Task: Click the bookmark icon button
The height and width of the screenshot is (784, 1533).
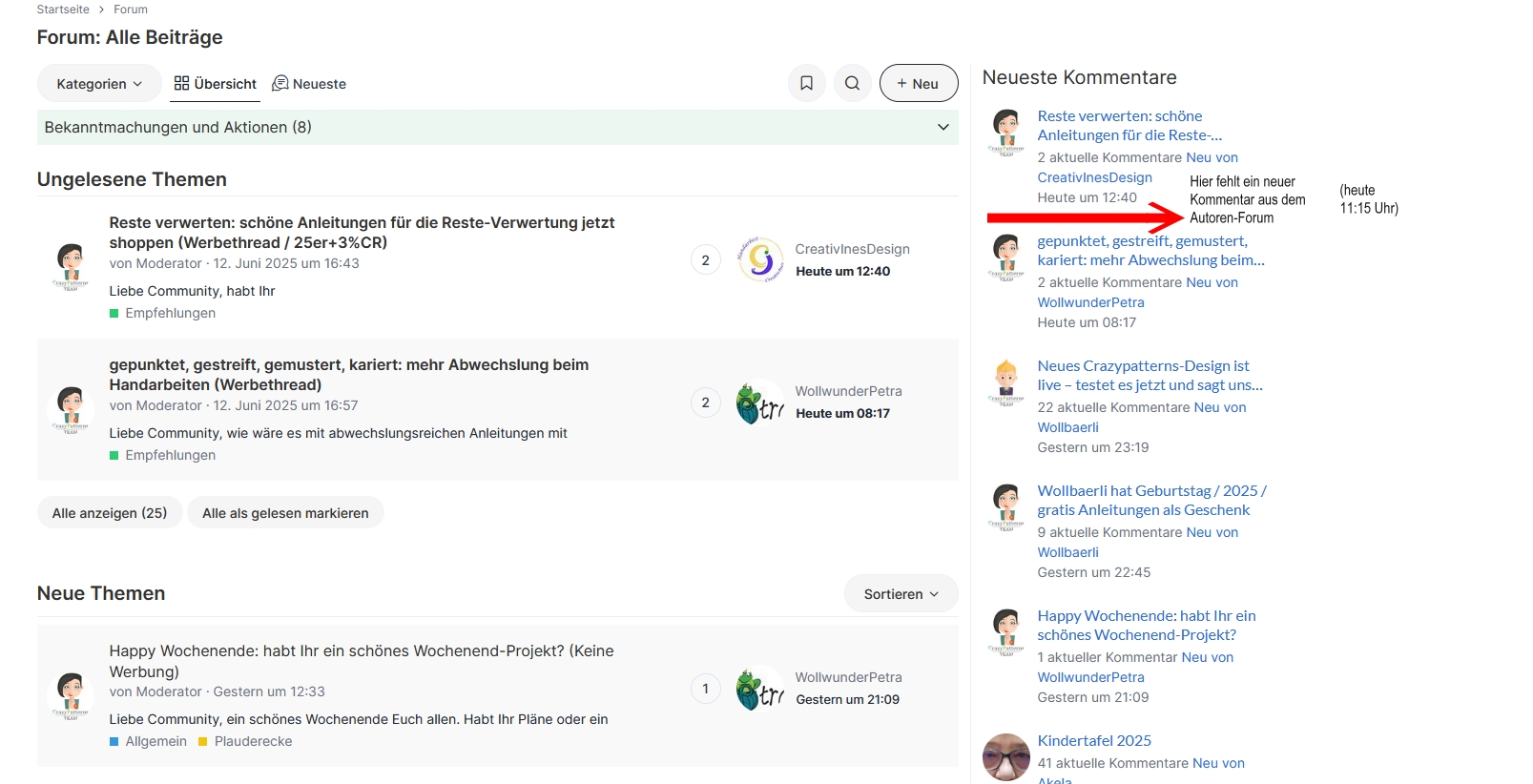Action: click(x=806, y=84)
